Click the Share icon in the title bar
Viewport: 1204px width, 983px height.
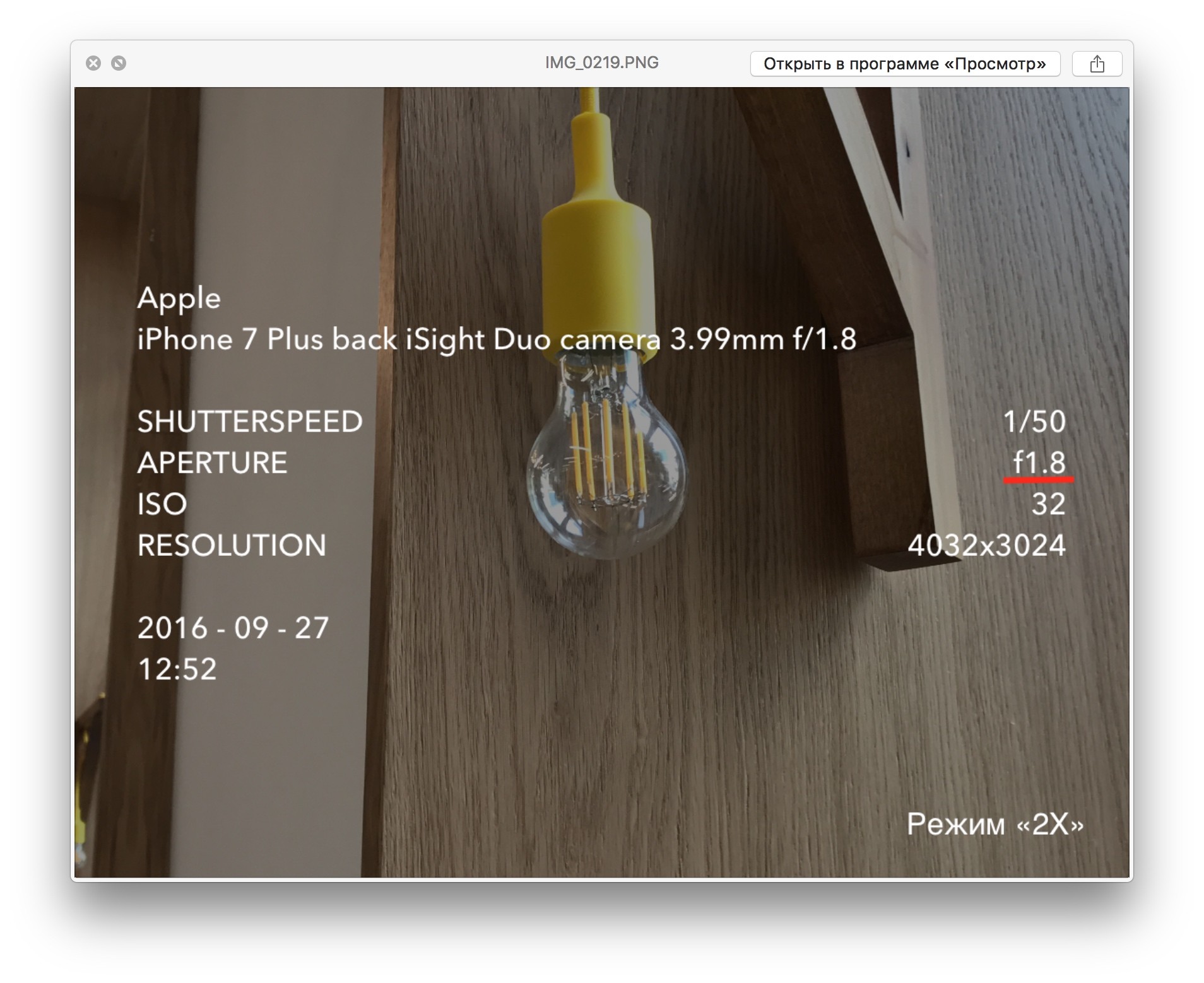[x=1097, y=64]
